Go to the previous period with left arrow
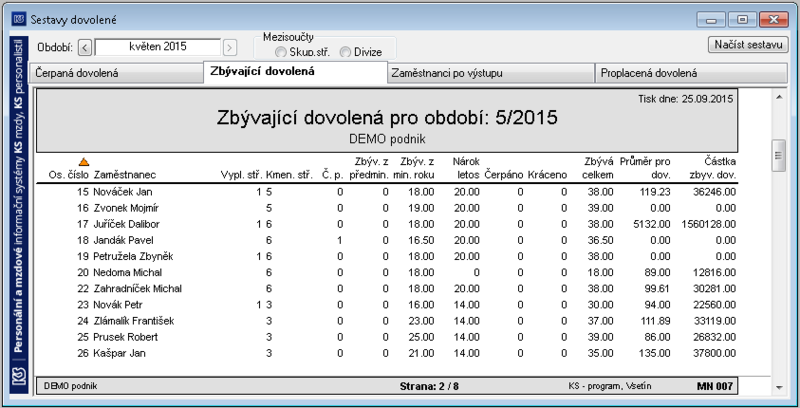This screenshot has height=408, width=800. point(85,47)
